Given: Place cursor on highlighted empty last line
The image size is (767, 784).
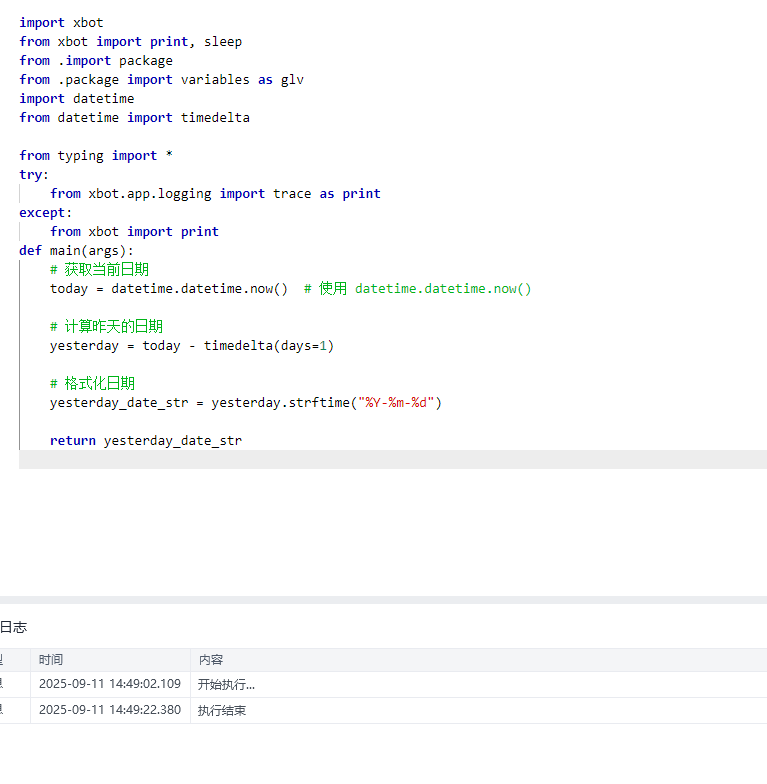Looking at the screenshot, I should (x=393, y=460).
